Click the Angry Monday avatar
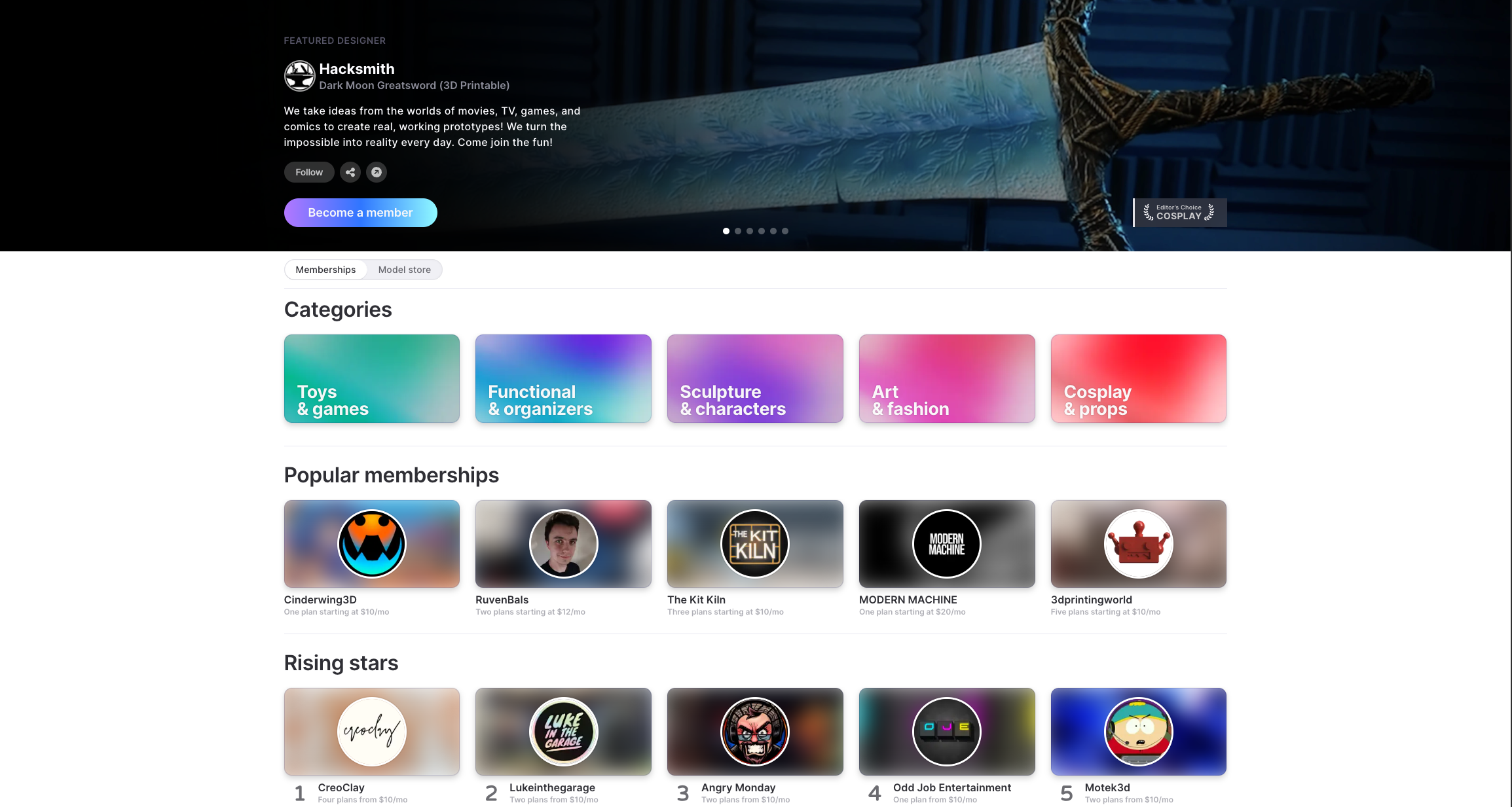This screenshot has height=807, width=1512. pos(754,731)
